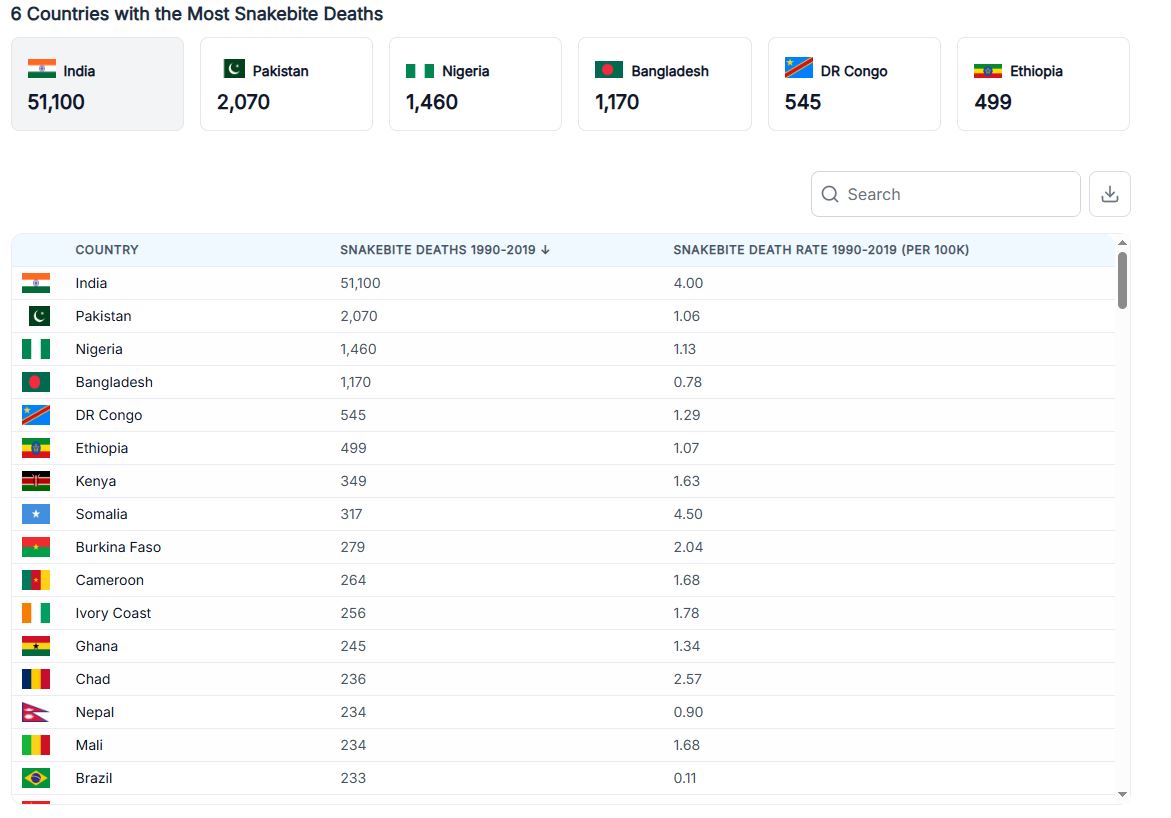Click the Ghana country name
The height and width of the screenshot is (818, 1171).
pos(96,646)
